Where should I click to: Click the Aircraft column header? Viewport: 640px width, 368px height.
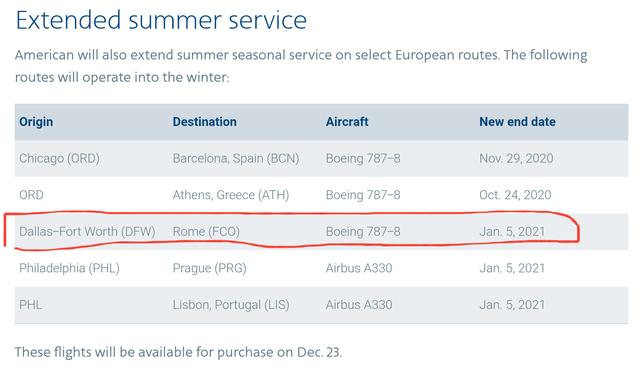[x=347, y=122]
